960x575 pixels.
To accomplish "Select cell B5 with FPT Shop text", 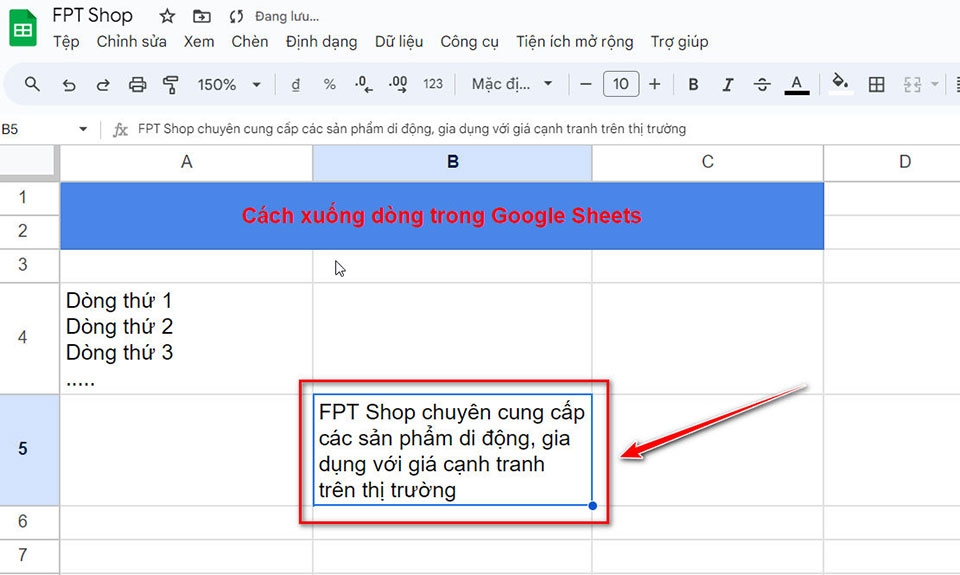I will click(x=452, y=450).
